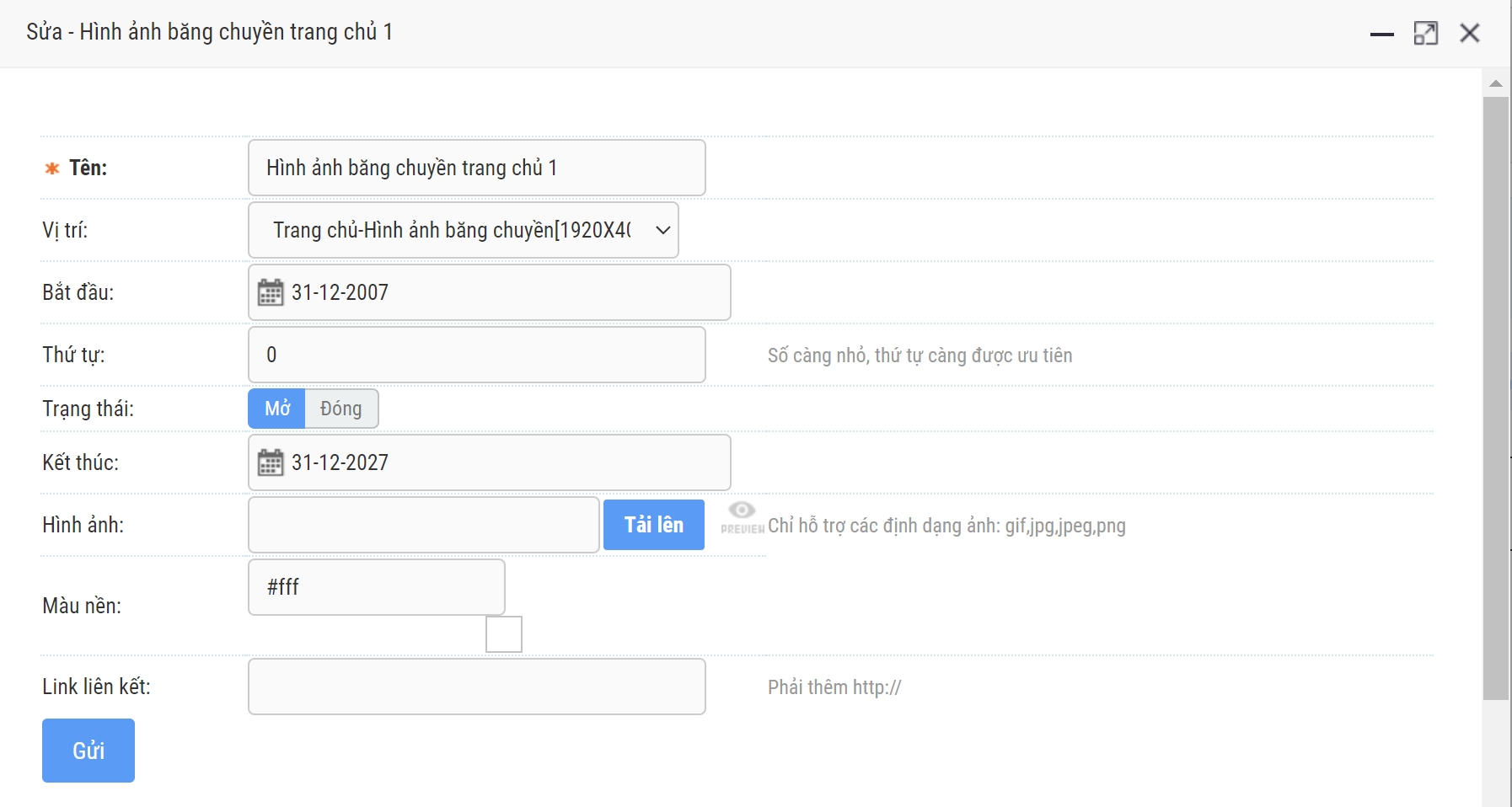Click the white Màu nền color swatch

504,634
